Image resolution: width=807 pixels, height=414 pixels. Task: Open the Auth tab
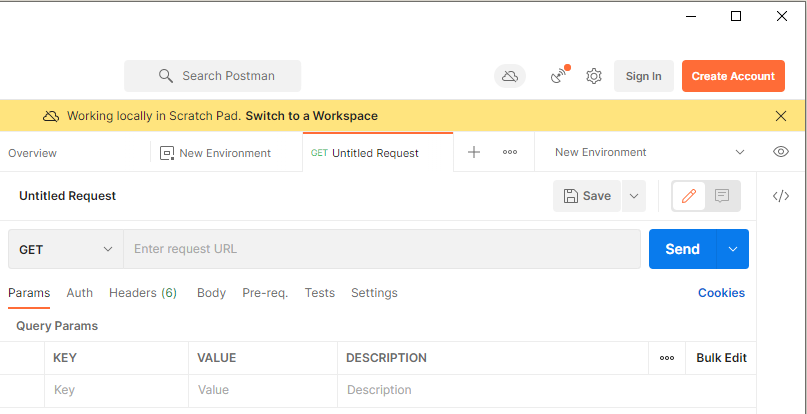[x=79, y=293]
